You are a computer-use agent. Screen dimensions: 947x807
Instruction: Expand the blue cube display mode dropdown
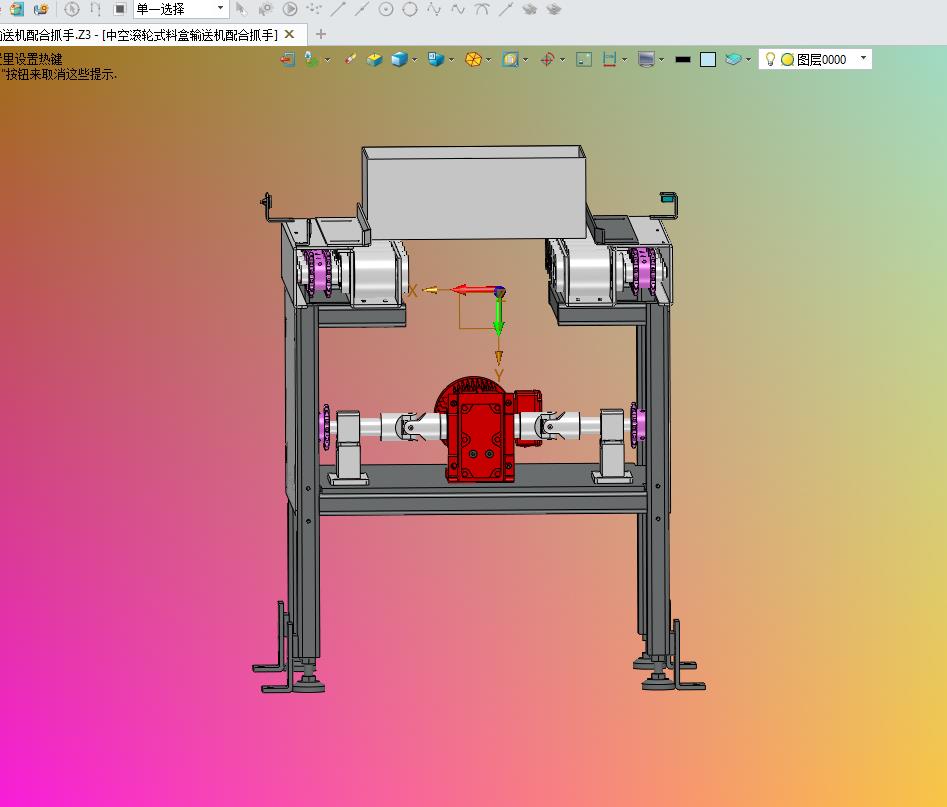415,60
